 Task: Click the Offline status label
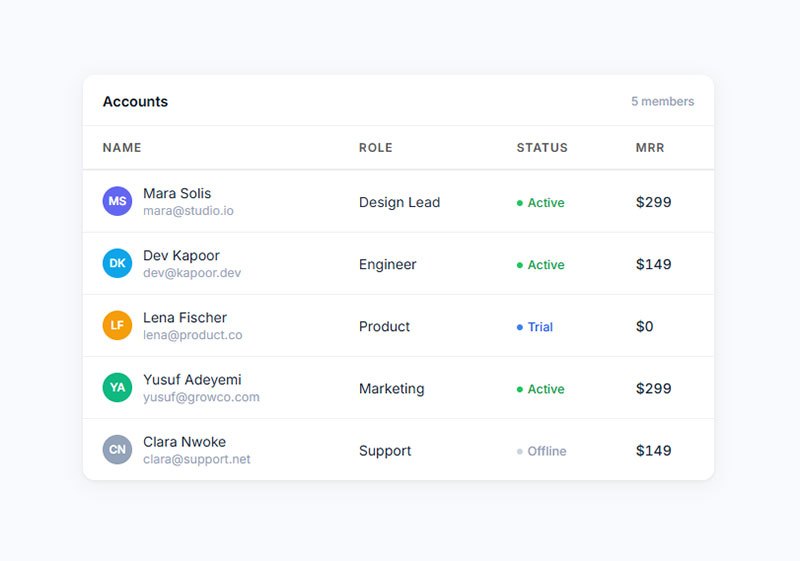(542, 451)
